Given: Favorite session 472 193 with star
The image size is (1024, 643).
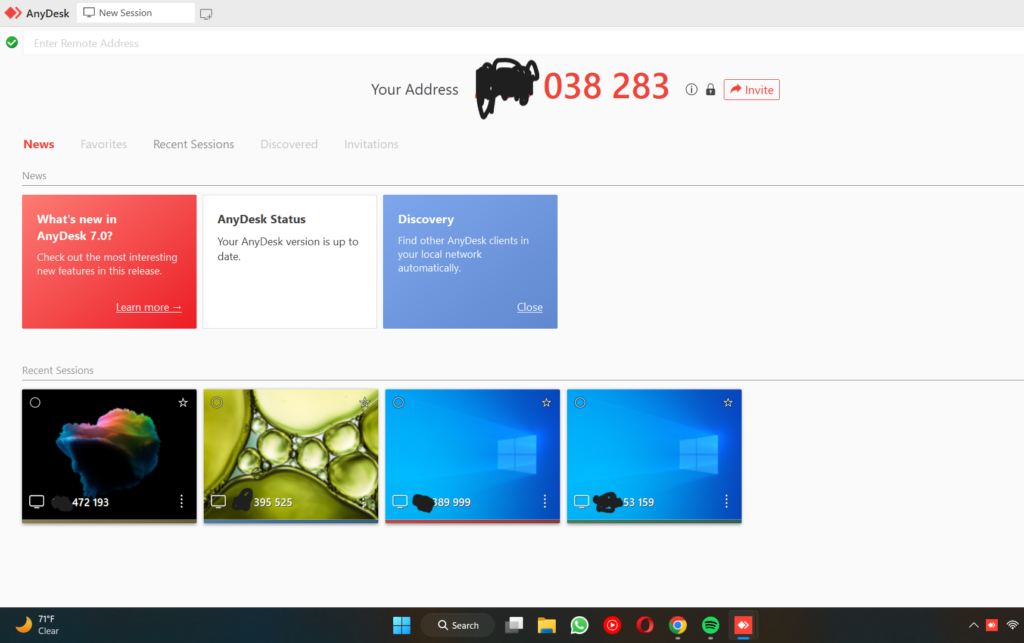Looking at the screenshot, I should tap(183, 403).
